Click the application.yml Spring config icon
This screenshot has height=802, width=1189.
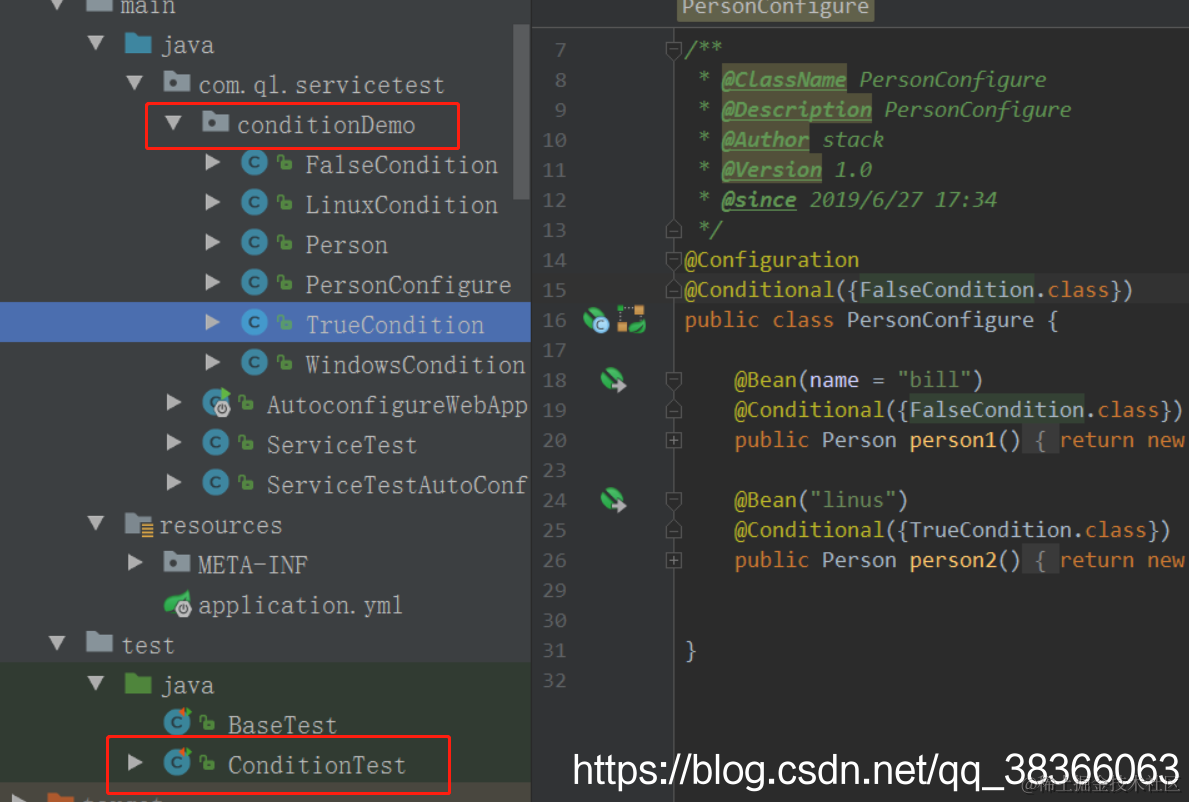point(178,604)
